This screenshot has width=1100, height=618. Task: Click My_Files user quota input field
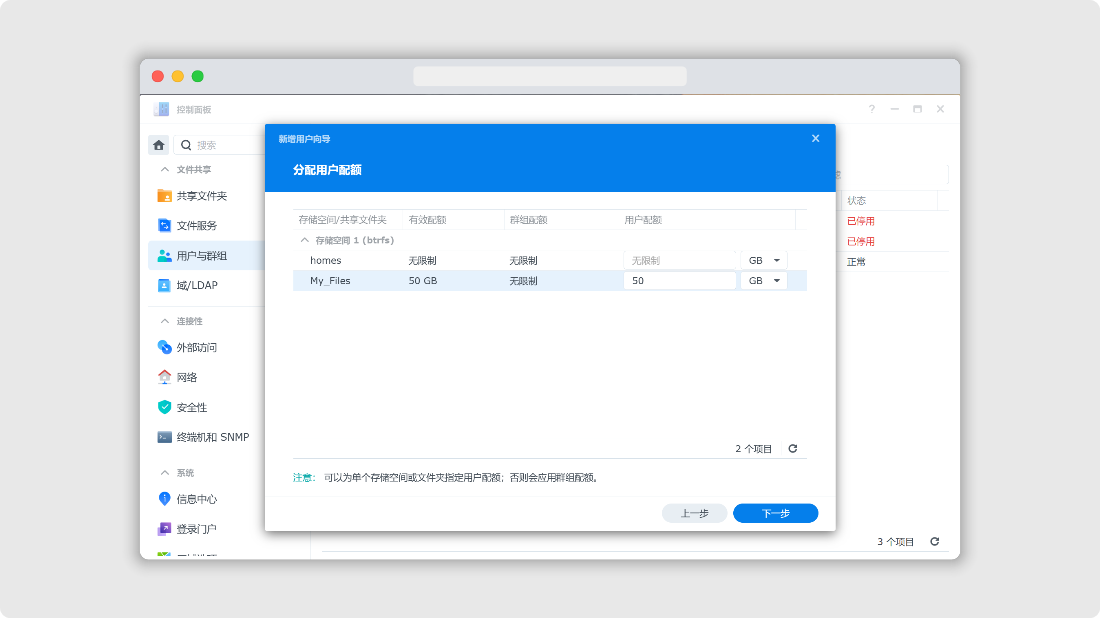(679, 281)
